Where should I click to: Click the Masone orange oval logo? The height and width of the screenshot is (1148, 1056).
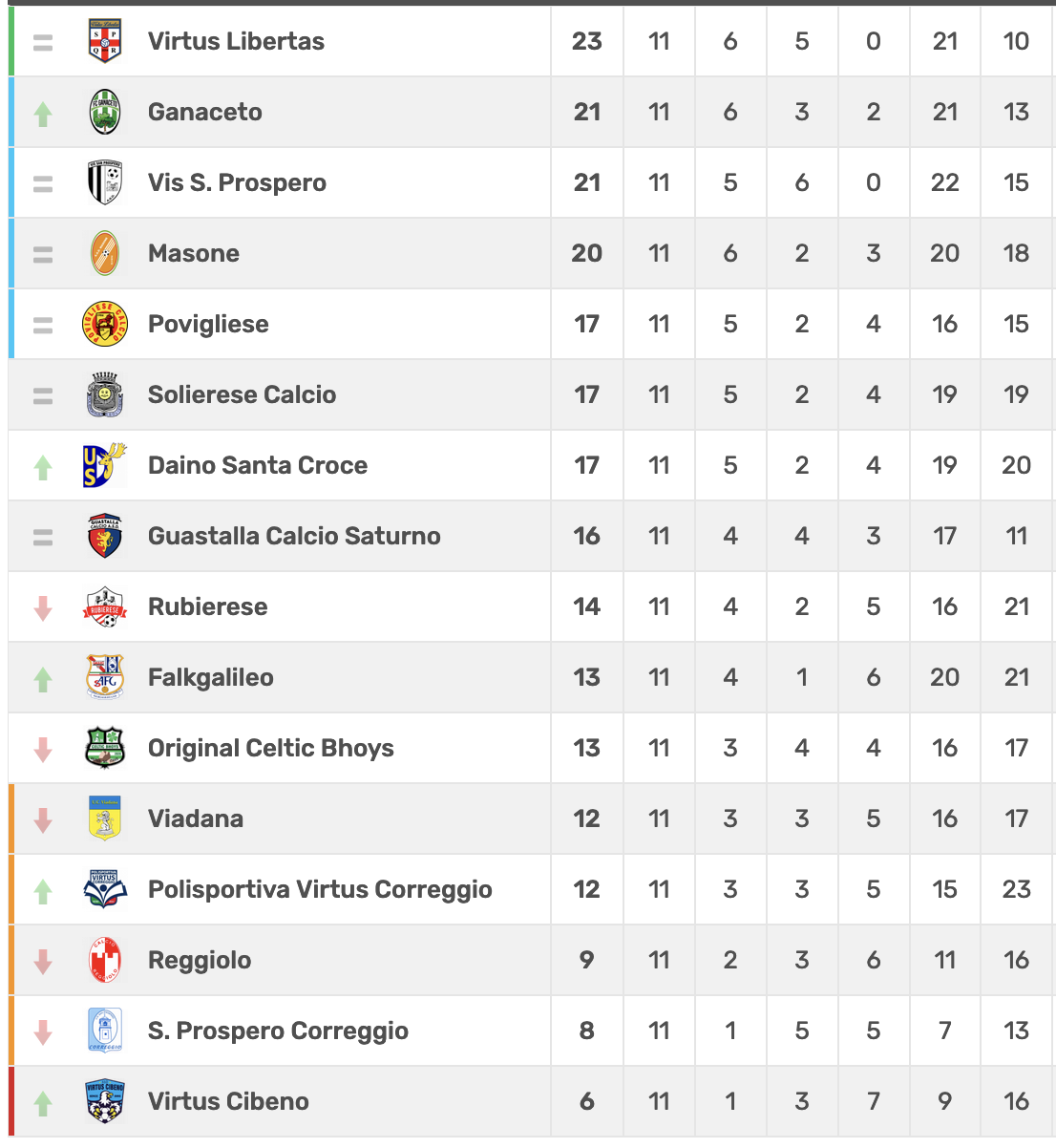coord(105,253)
